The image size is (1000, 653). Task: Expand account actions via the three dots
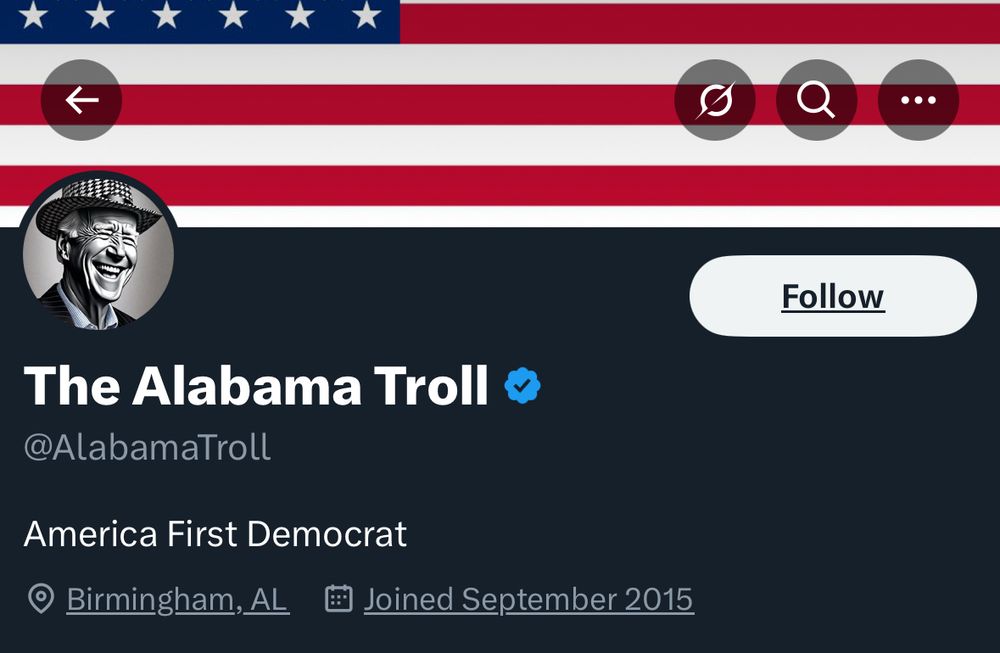pos(918,99)
